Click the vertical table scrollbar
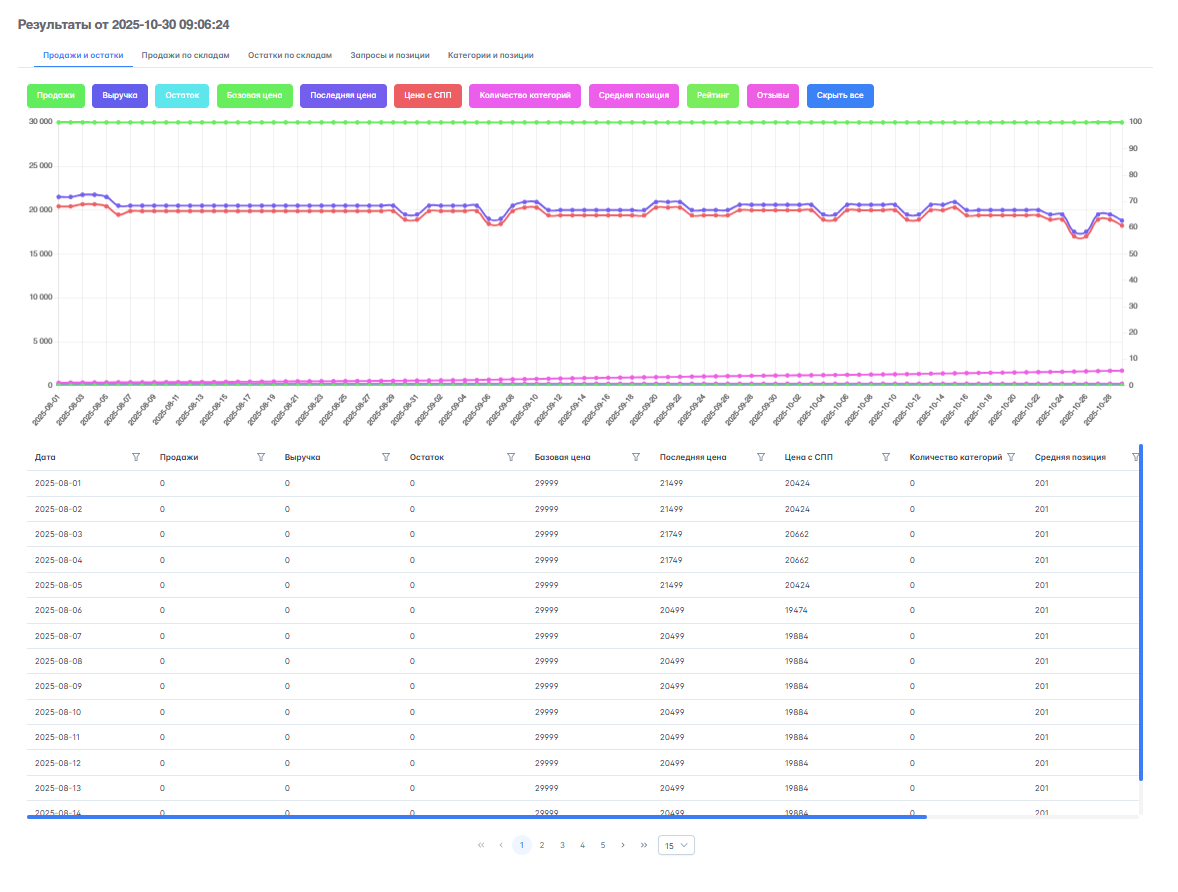 [1140, 610]
